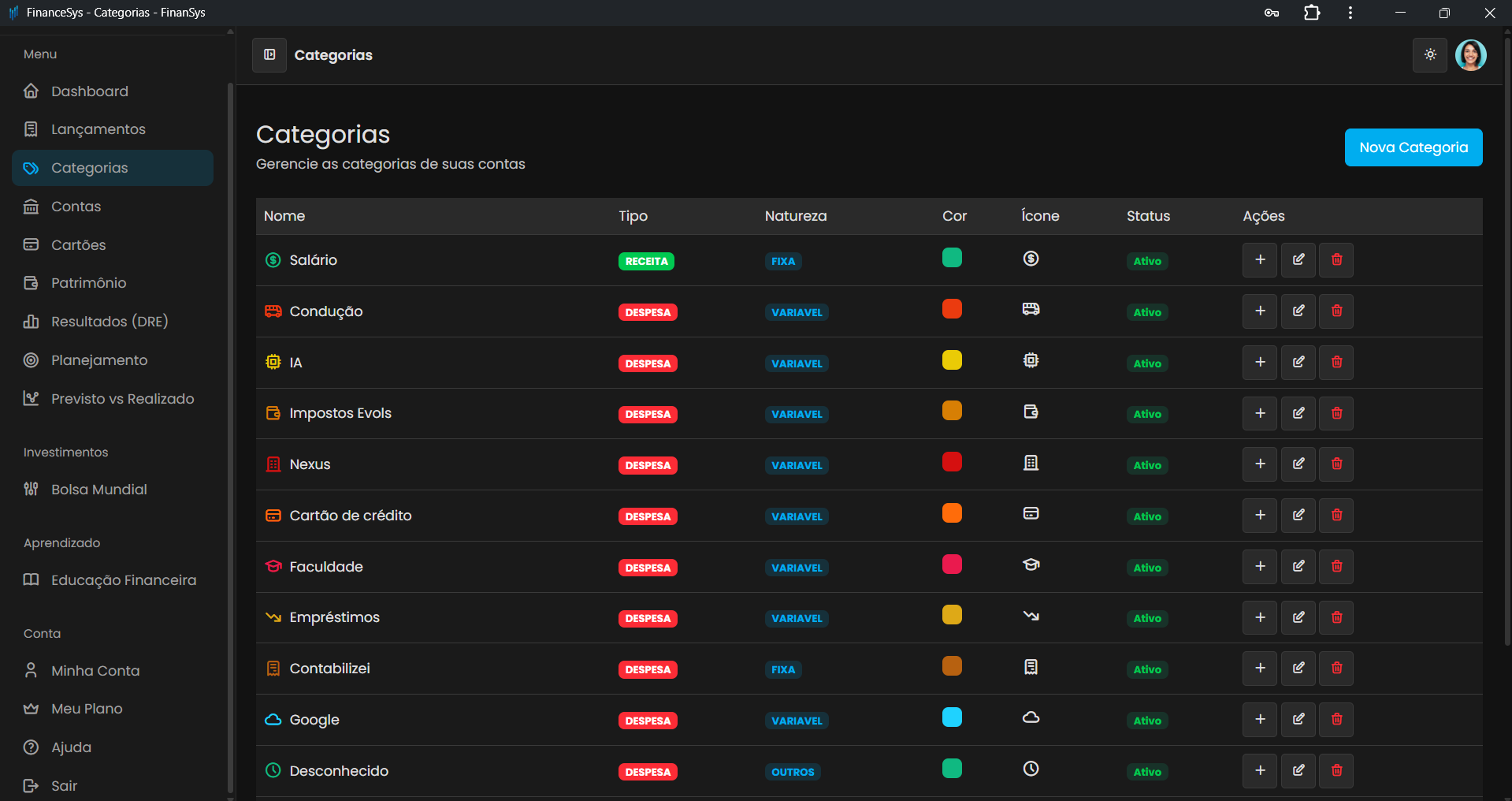Navigate to Resultados (DRE) page
Viewport: 1512px width, 801px height.
click(110, 322)
